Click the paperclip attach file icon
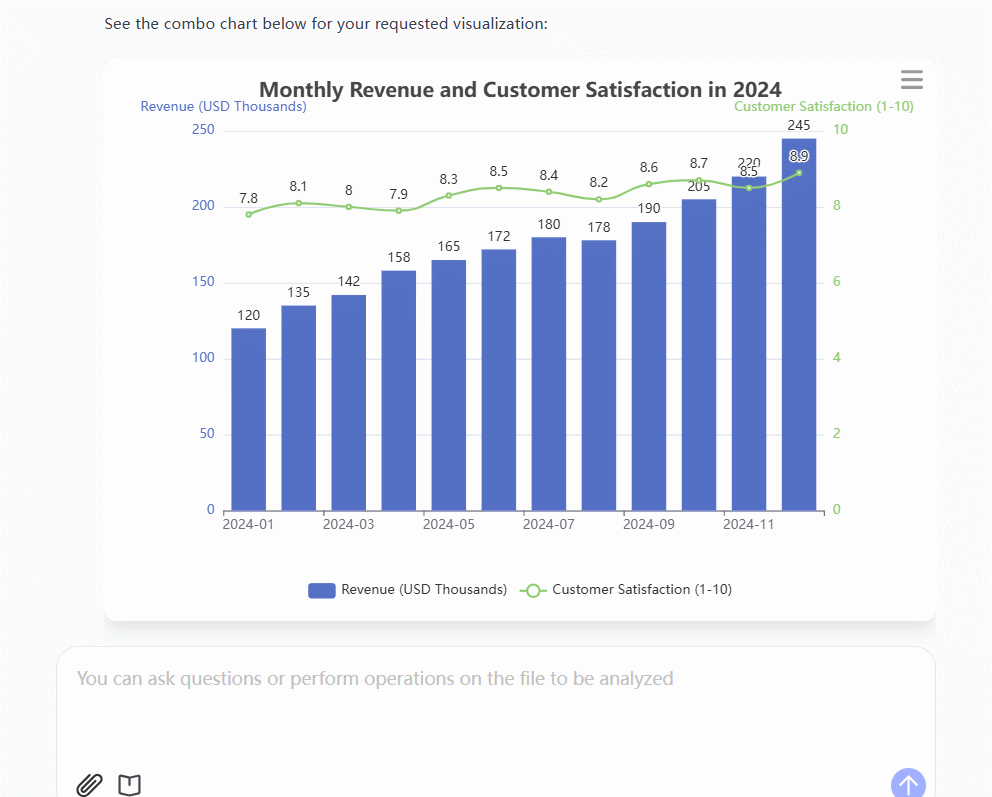The width and height of the screenshot is (992, 797). coord(90,785)
